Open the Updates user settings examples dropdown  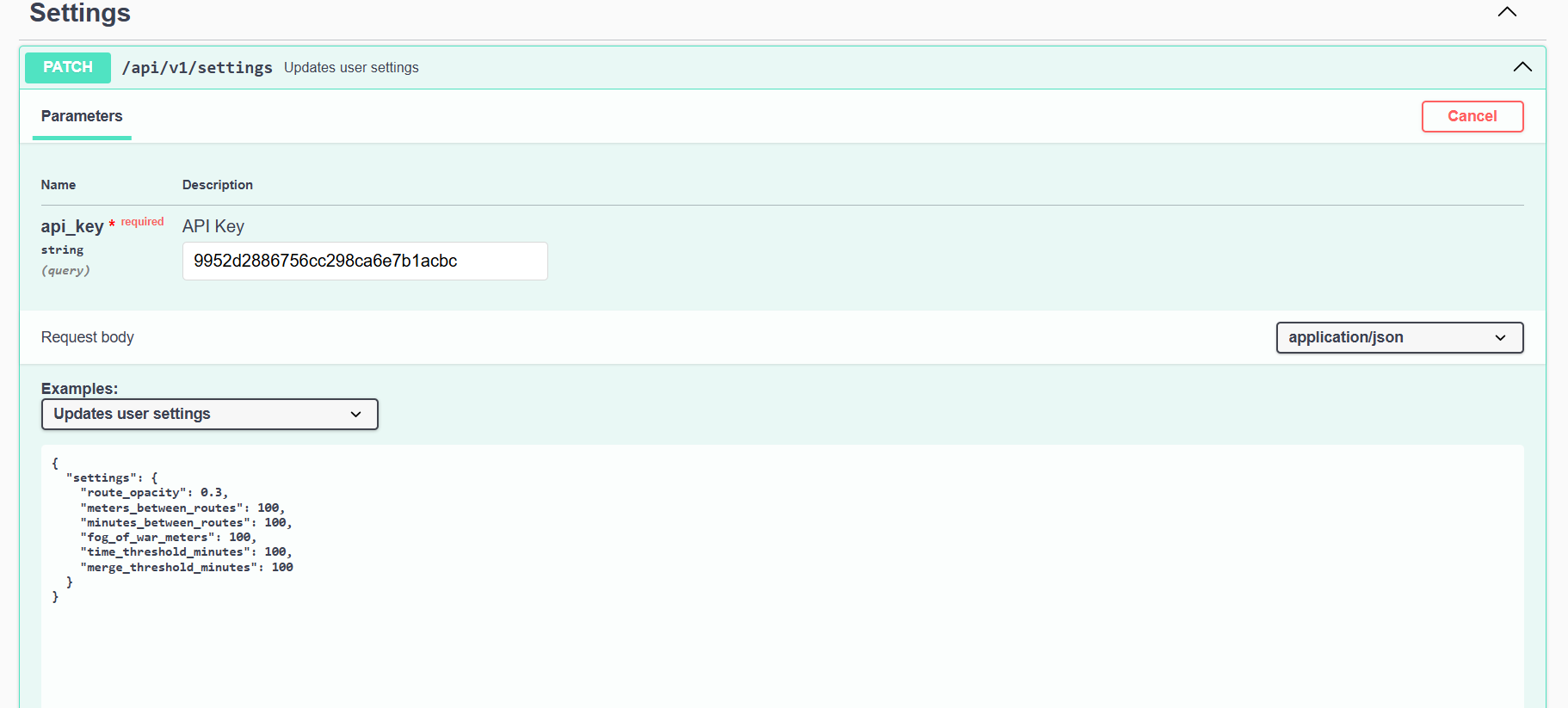pyautogui.click(x=210, y=414)
